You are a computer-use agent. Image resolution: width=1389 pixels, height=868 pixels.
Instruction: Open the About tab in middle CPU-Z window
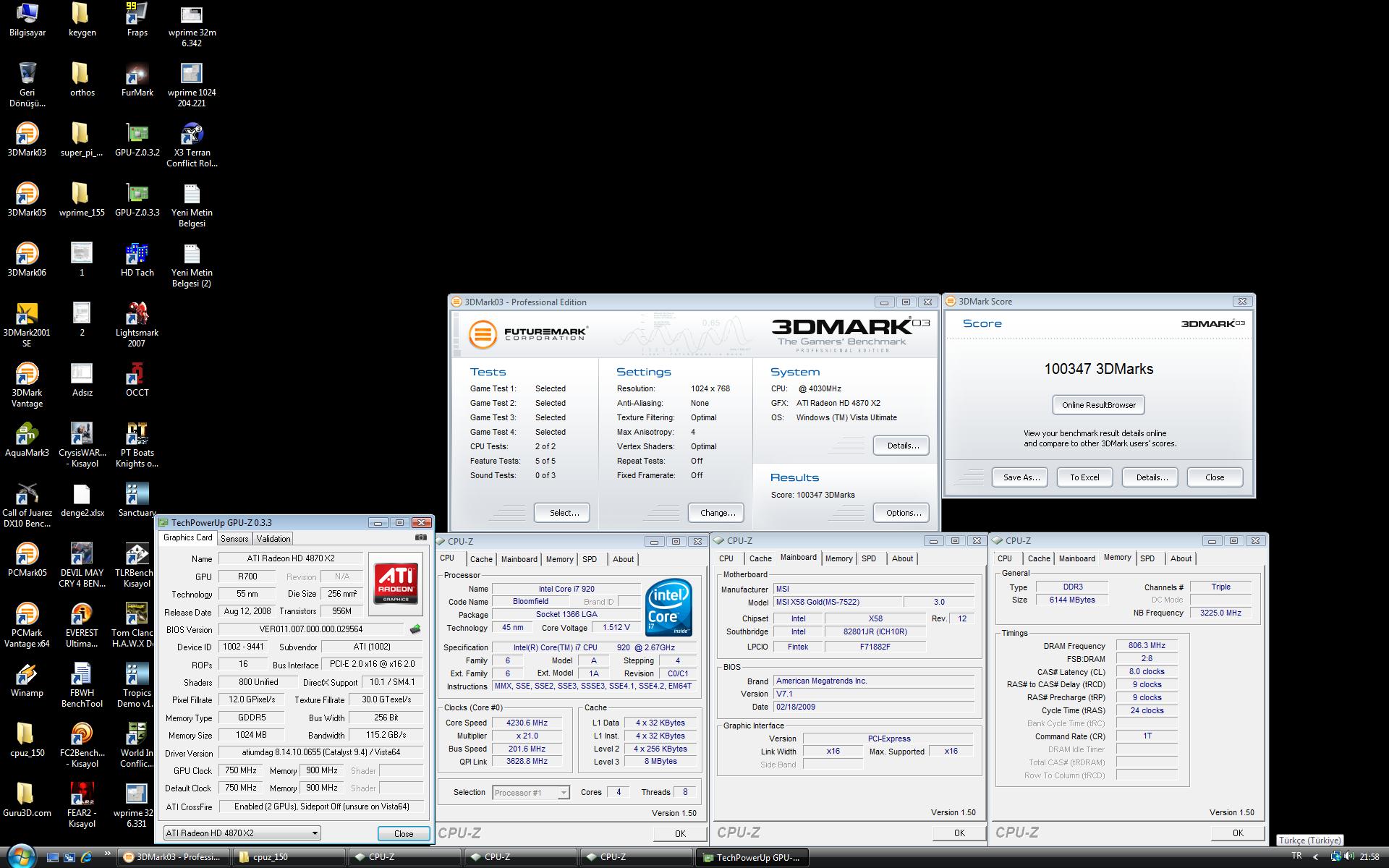[x=902, y=558]
